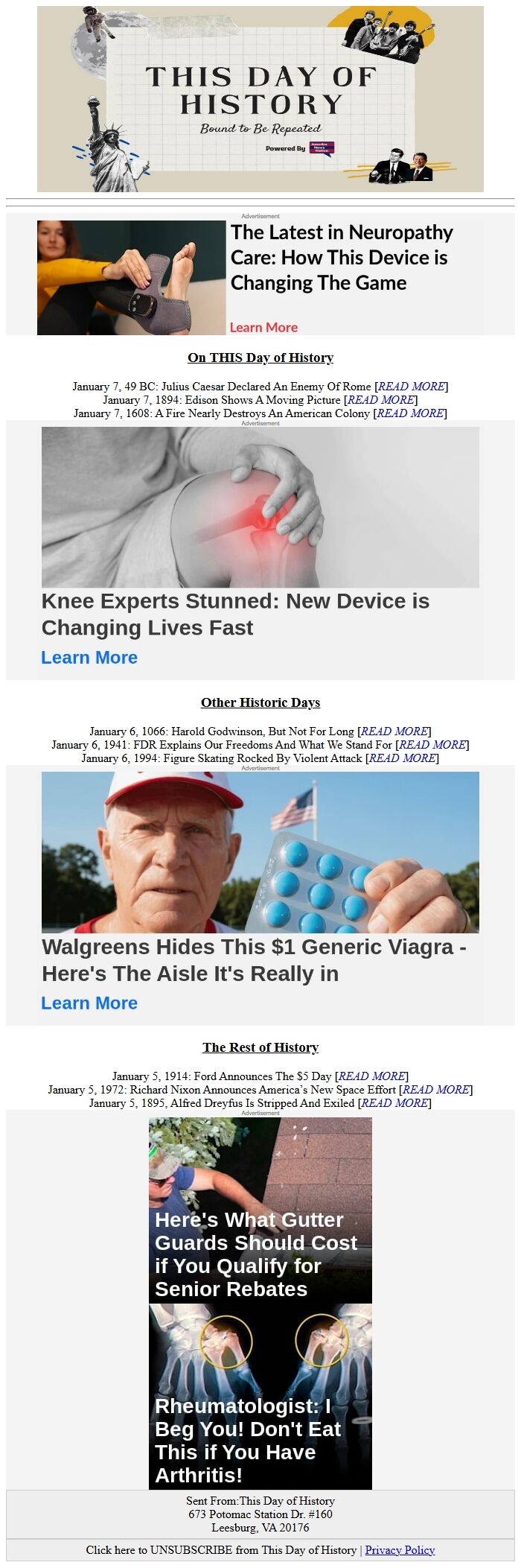Click the rheumatologist arthritis ad image
Screen dimensions: 521x1568
260,1397
